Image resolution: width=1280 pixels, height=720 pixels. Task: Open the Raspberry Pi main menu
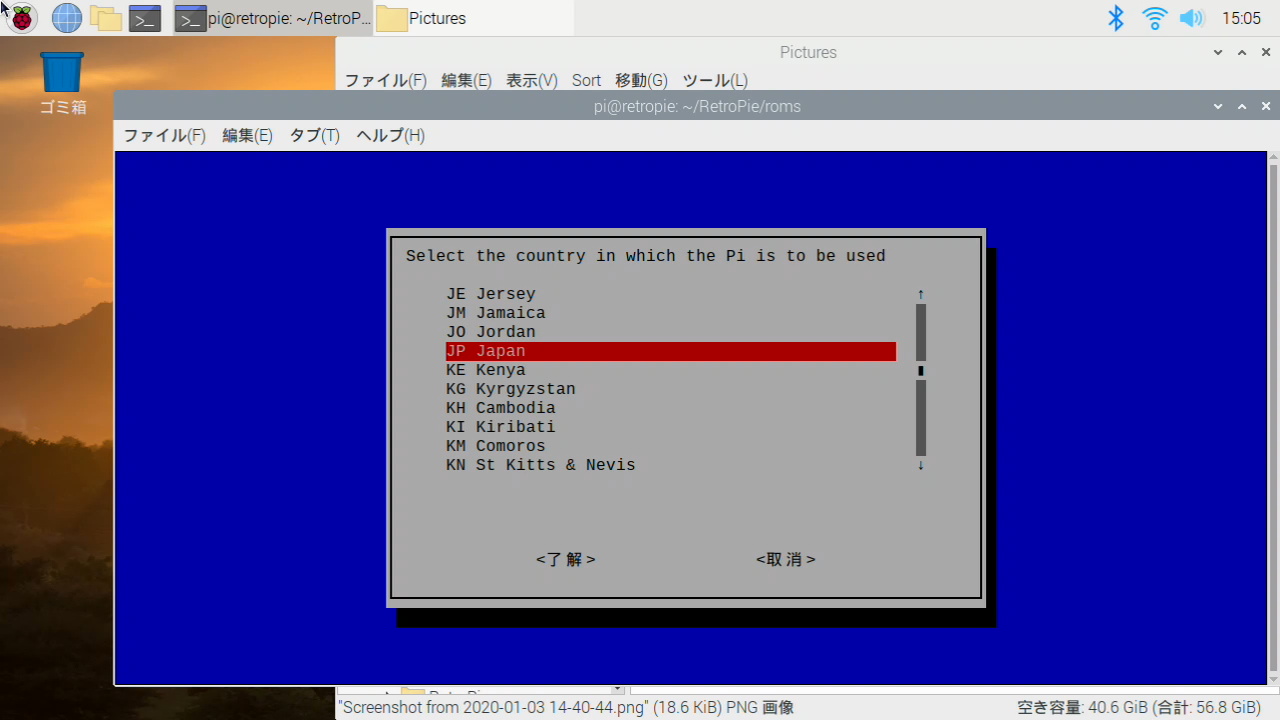[21, 17]
